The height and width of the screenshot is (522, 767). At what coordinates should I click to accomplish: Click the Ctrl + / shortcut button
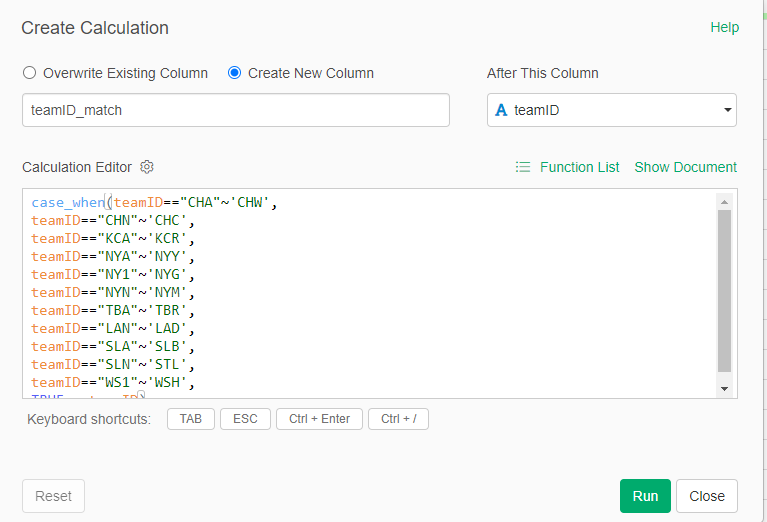pos(398,419)
